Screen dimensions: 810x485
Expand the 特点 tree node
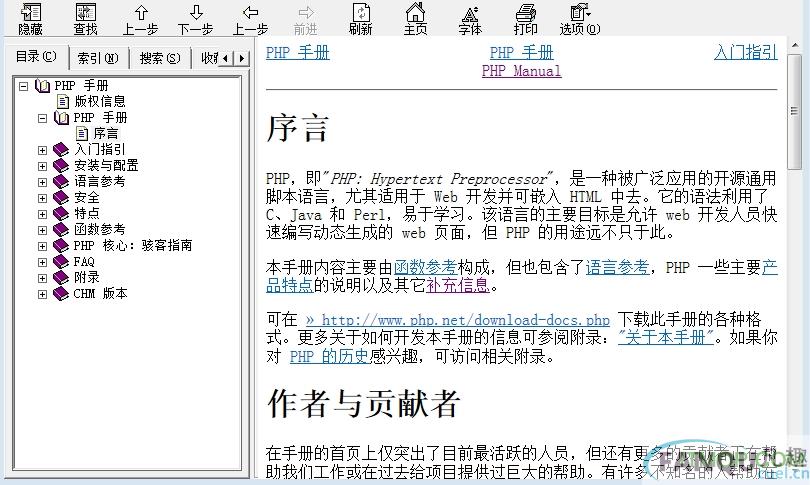click(x=42, y=214)
